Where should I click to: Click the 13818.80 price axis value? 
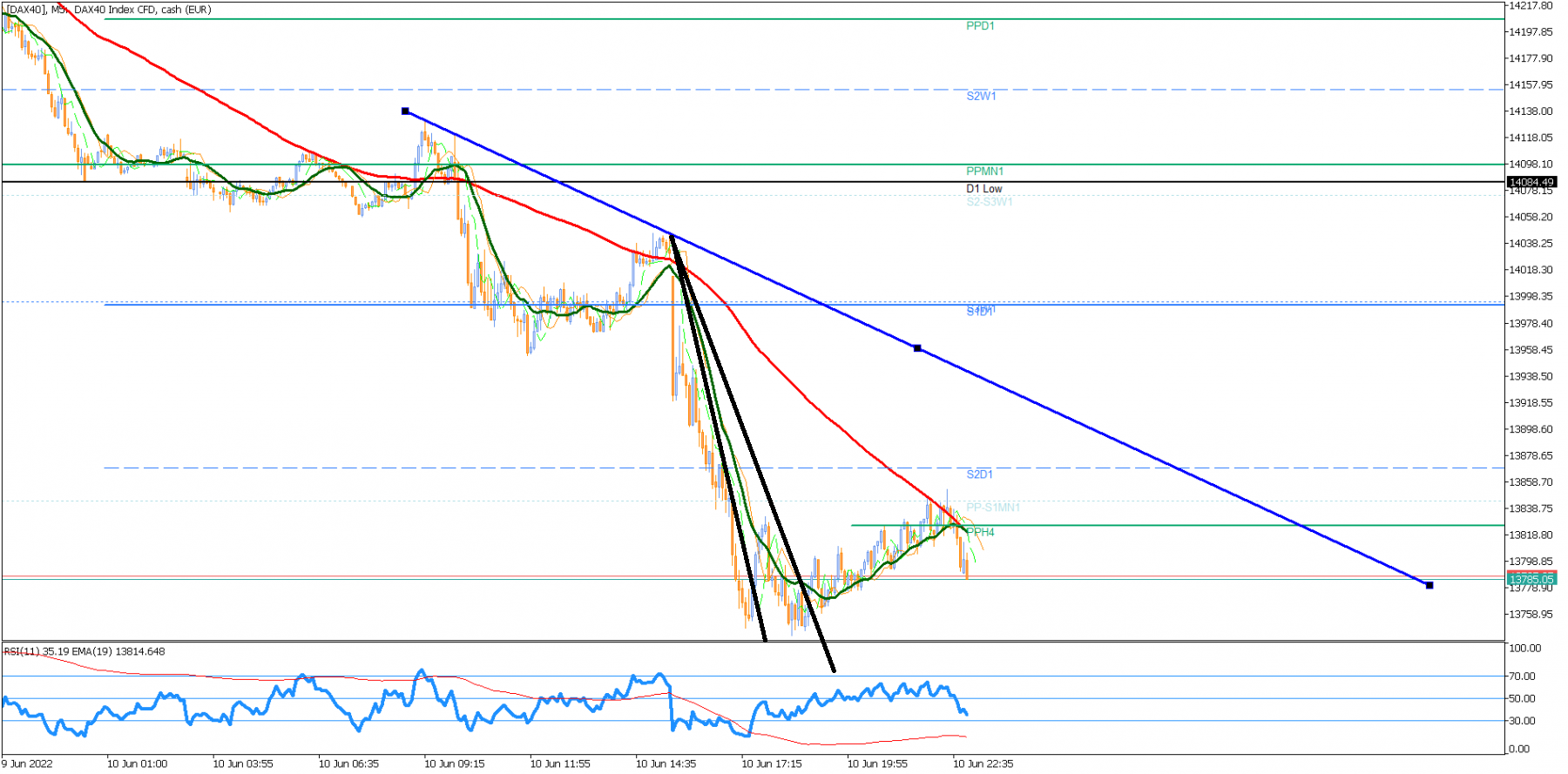(1531, 535)
